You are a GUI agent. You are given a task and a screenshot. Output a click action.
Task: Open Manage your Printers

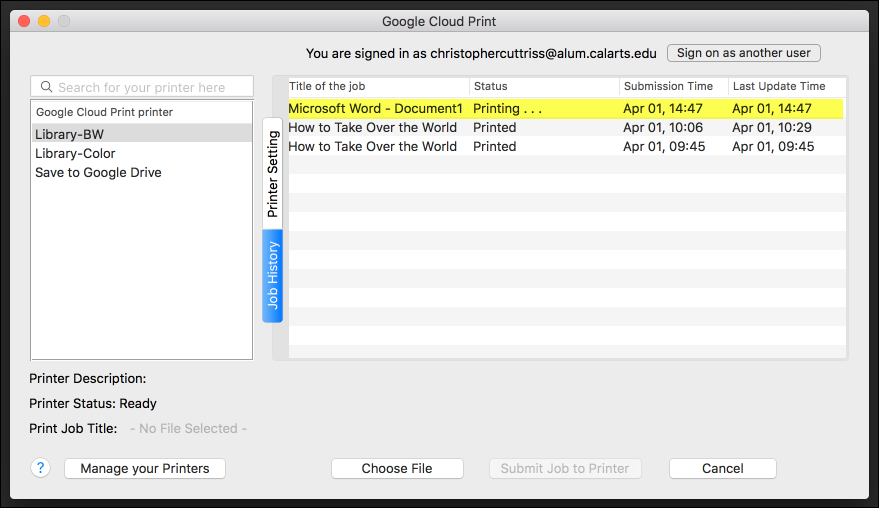pos(145,468)
